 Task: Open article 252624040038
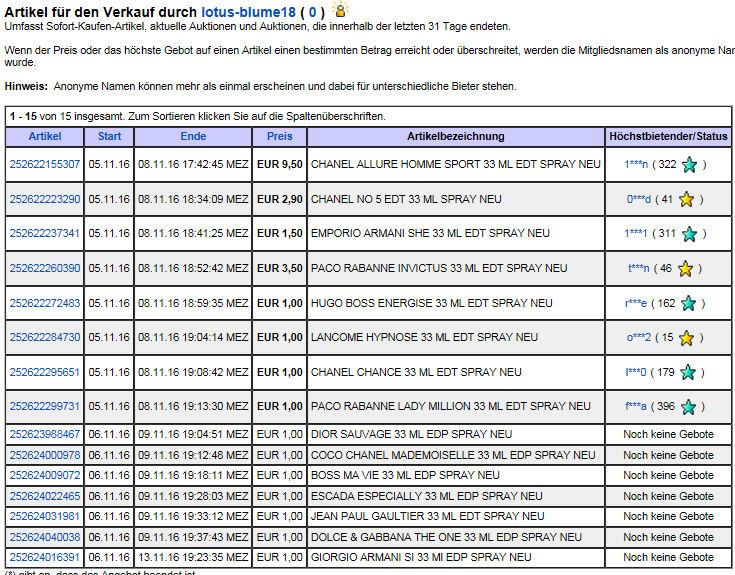(45, 537)
